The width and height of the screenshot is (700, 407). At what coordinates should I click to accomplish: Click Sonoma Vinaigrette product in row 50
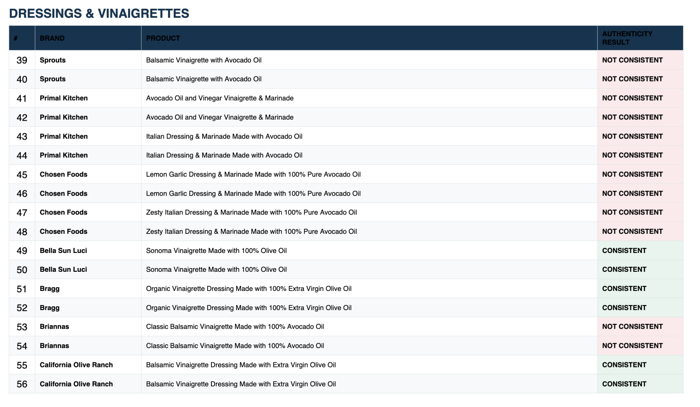pos(217,270)
